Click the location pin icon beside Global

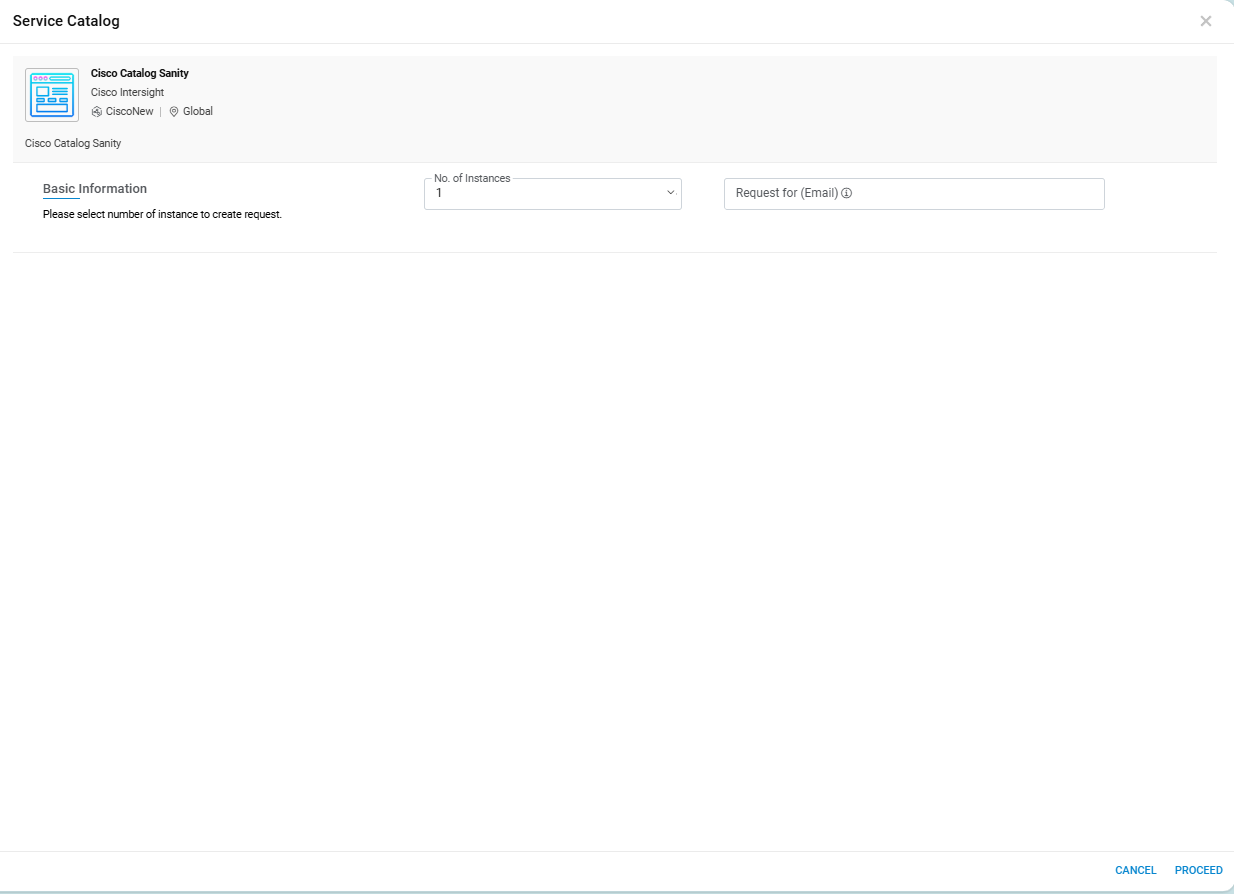coord(174,112)
